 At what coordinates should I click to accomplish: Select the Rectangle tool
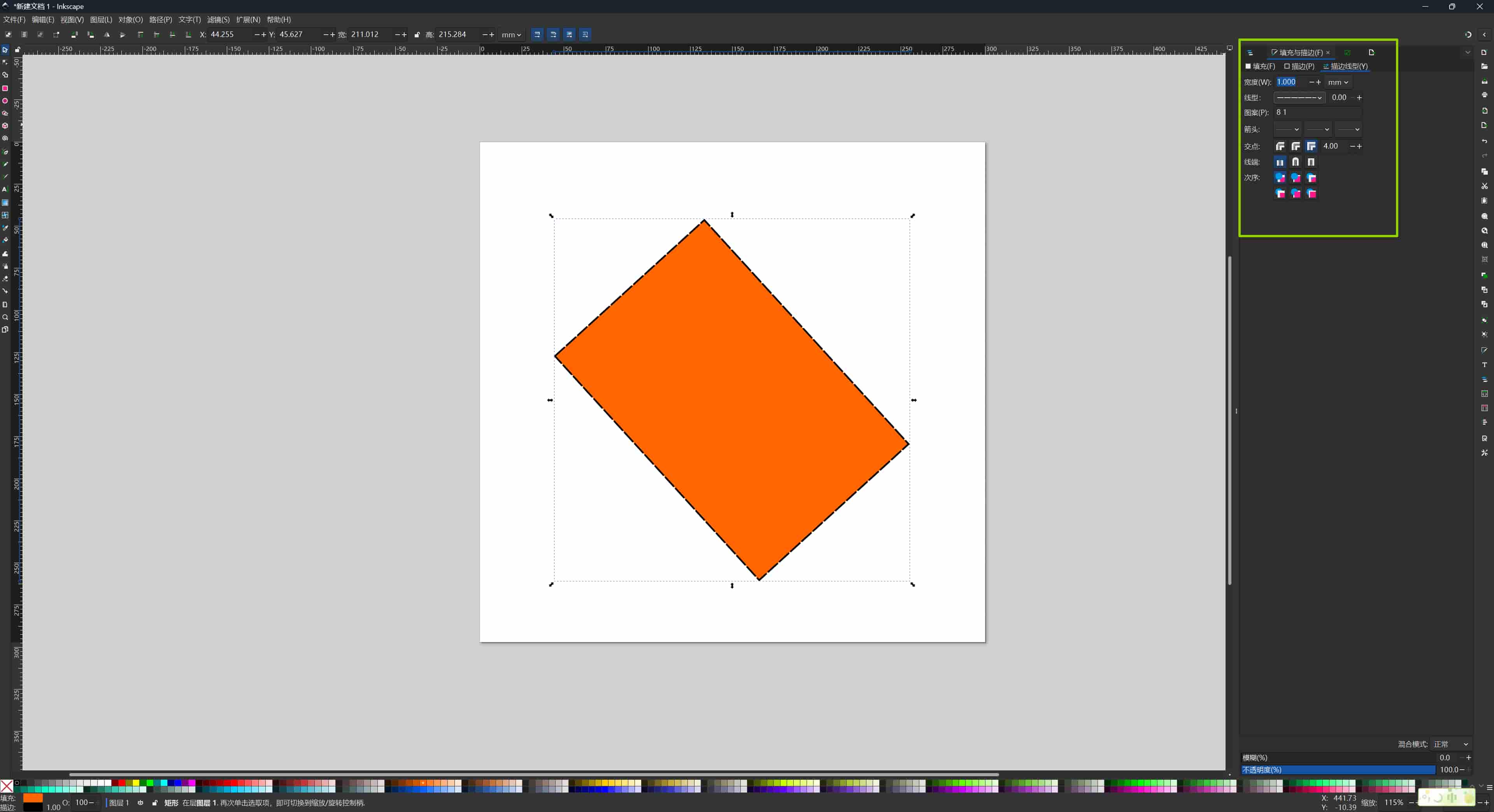(x=5, y=88)
